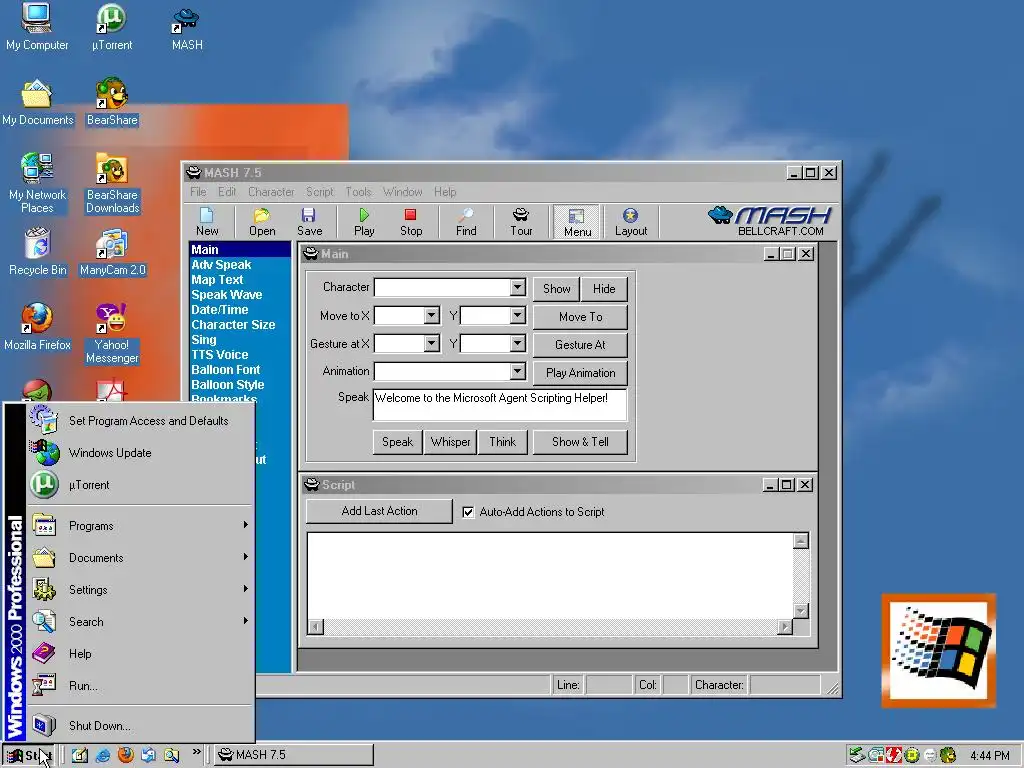Image resolution: width=1024 pixels, height=768 pixels.
Task: Toggle Auto-Add Actions to Script checkbox
Action: pos(468,512)
